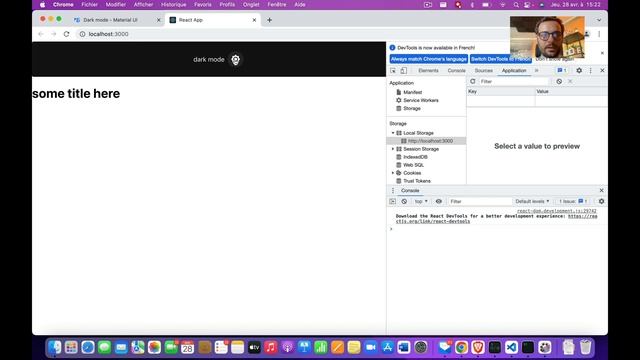Refresh the storage view with the reload icon

[x=473, y=82]
